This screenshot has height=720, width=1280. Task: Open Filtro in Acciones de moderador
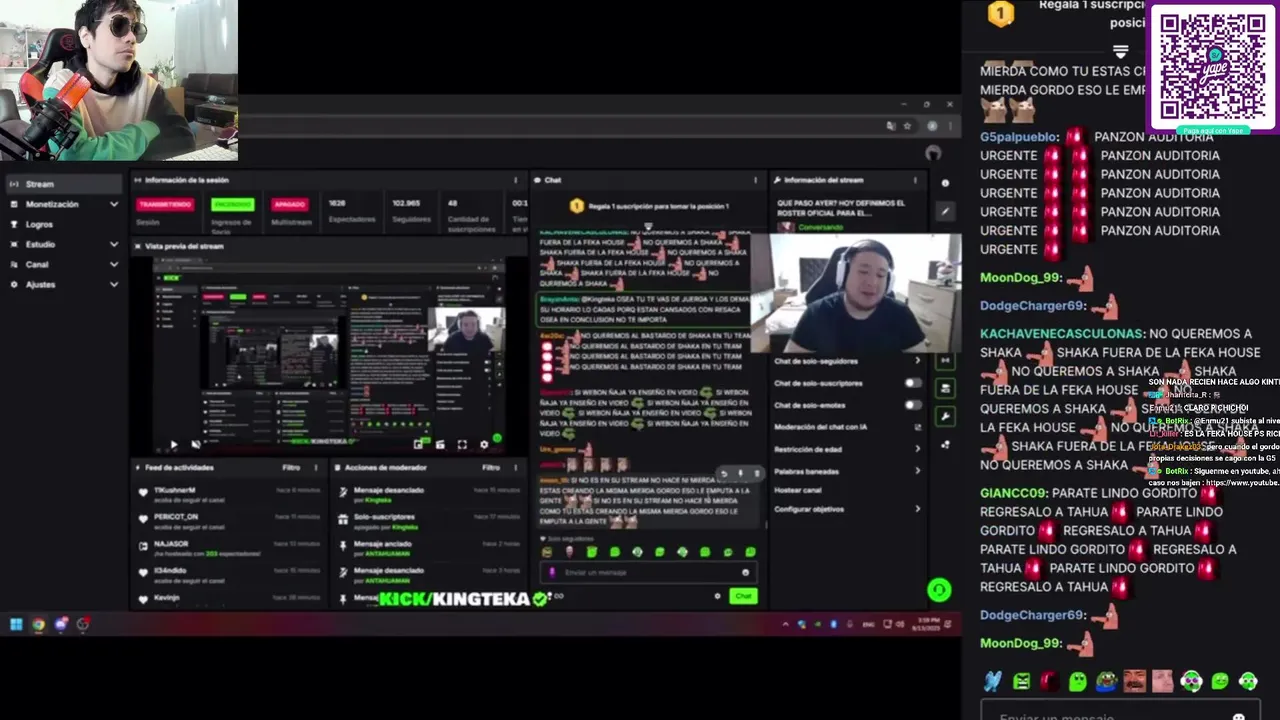click(x=491, y=467)
